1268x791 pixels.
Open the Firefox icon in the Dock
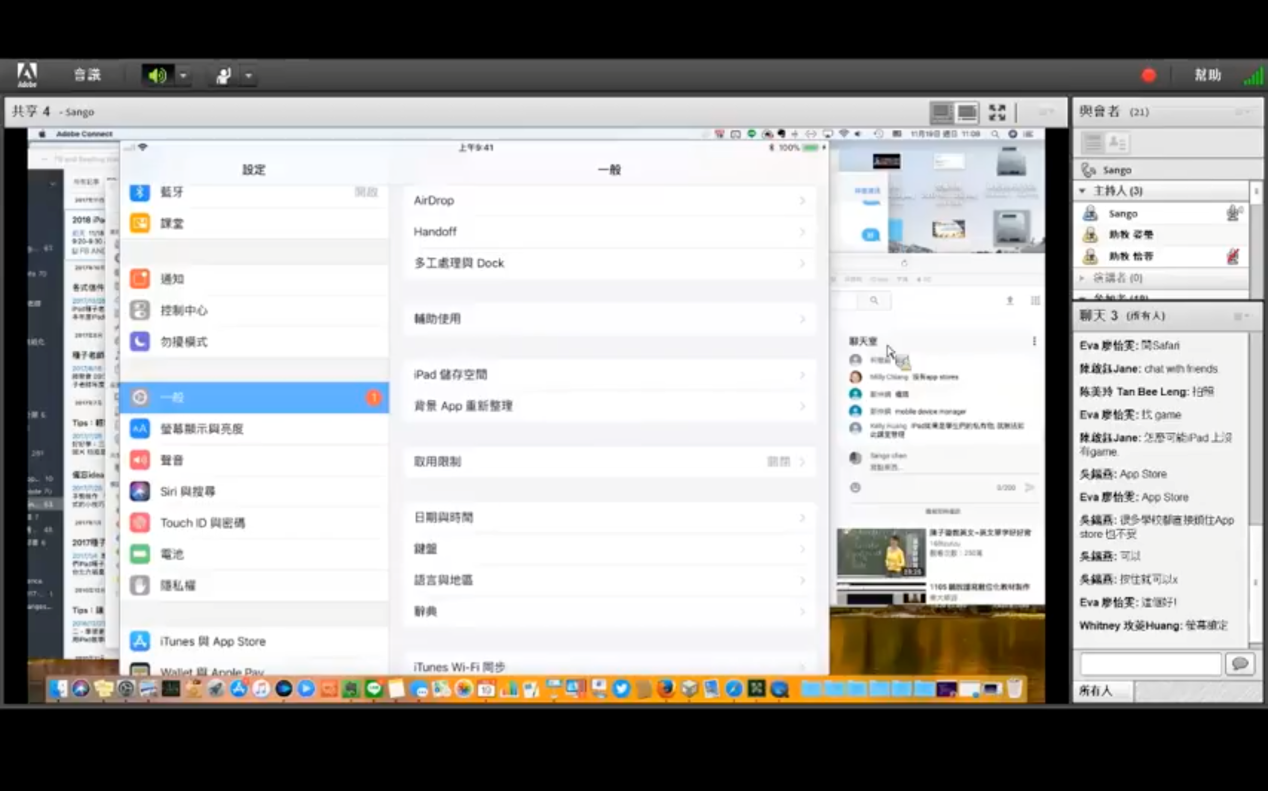(666, 689)
